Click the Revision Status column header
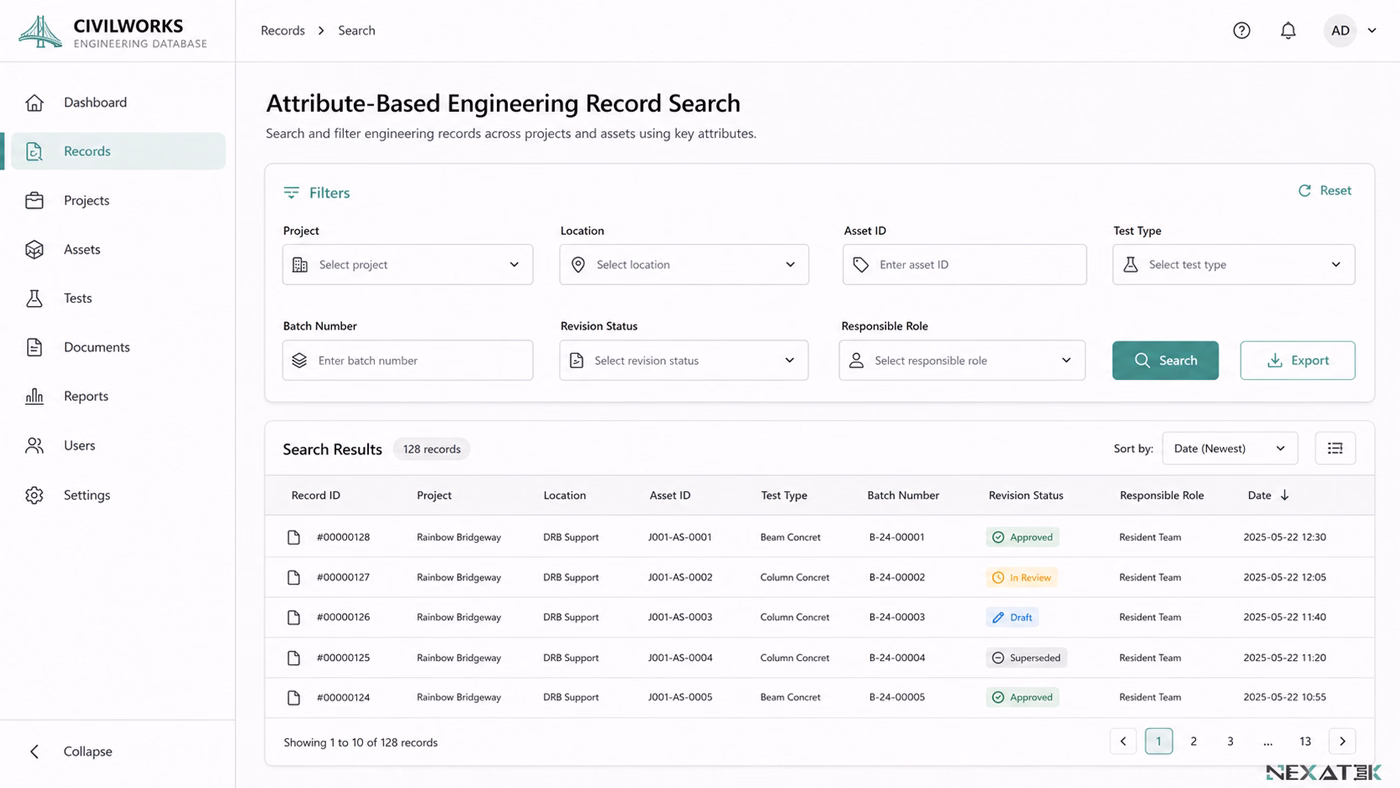 [1026, 495]
